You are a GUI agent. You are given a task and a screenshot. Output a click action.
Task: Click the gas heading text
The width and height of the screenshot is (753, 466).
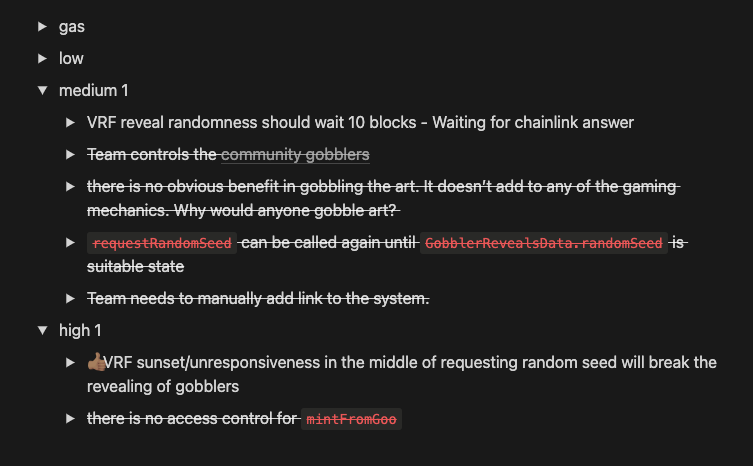[72, 27]
